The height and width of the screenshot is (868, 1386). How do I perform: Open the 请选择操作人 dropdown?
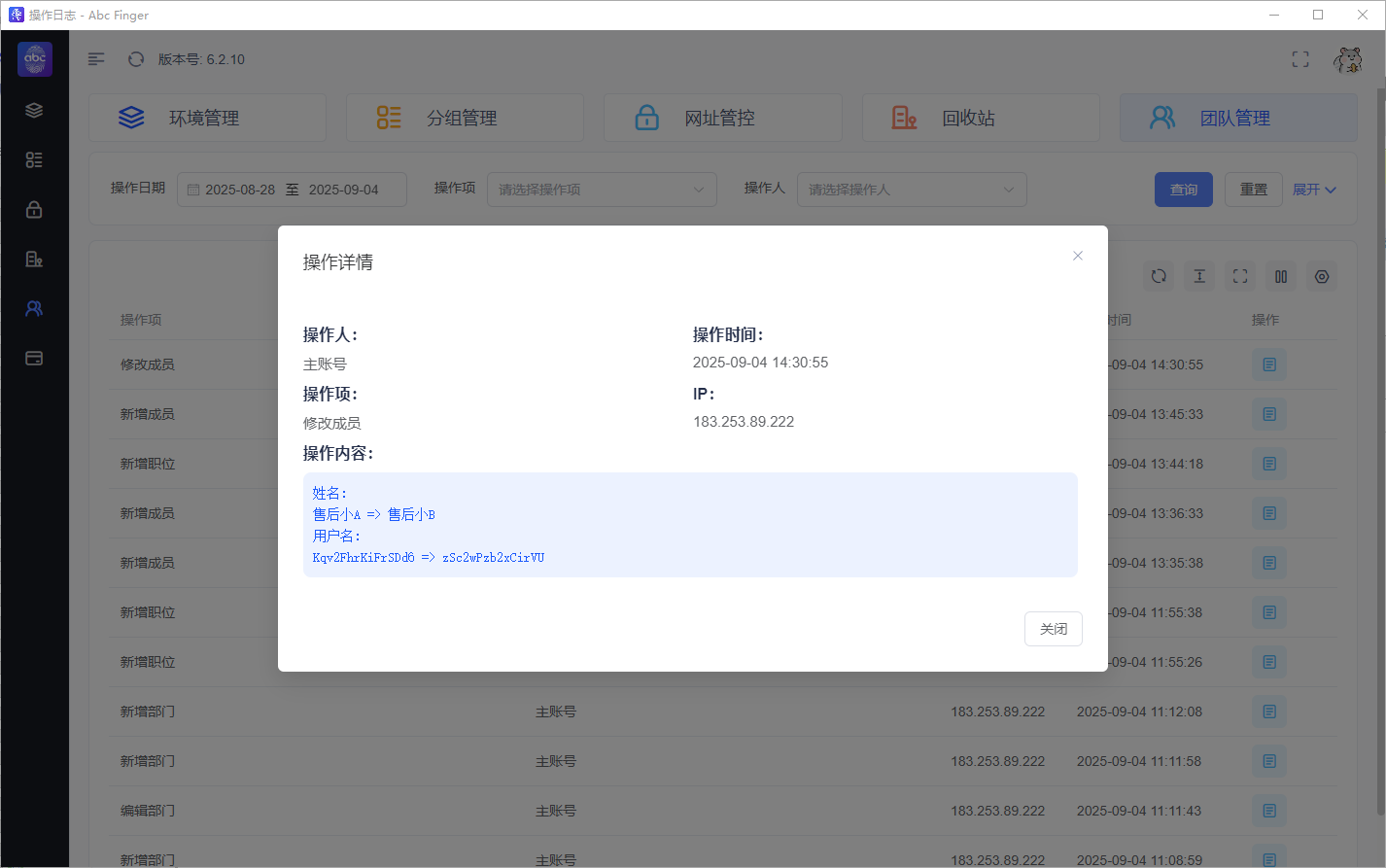(912, 190)
